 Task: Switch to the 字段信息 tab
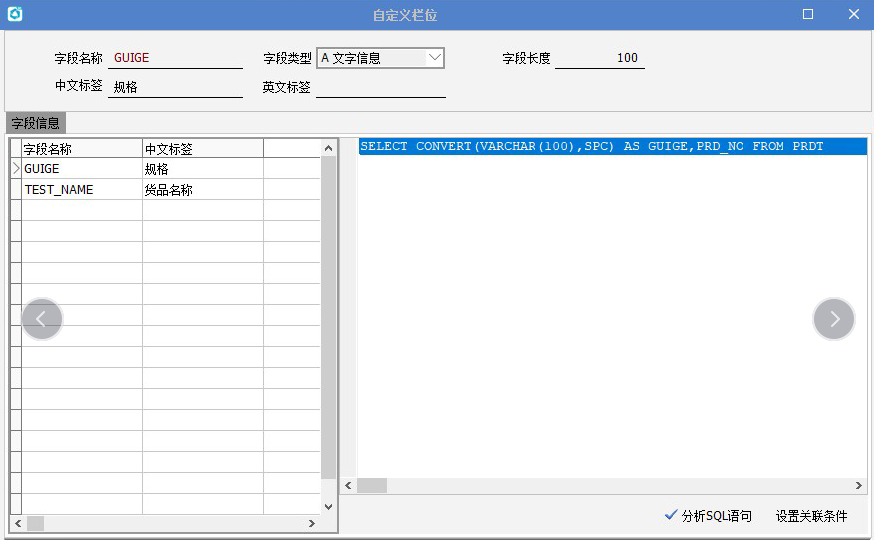point(35,123)
